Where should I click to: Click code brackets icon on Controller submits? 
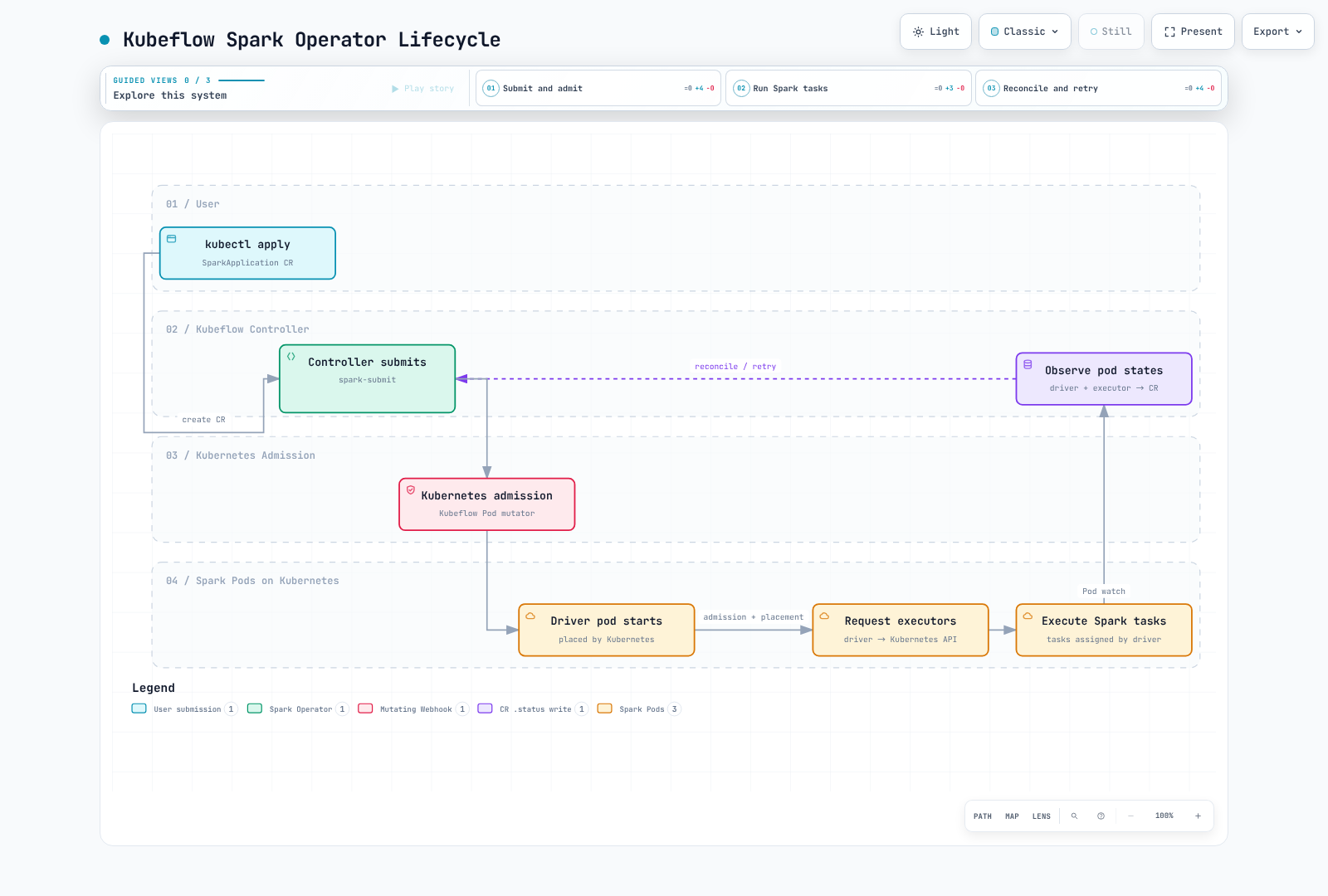pos(291,357)
